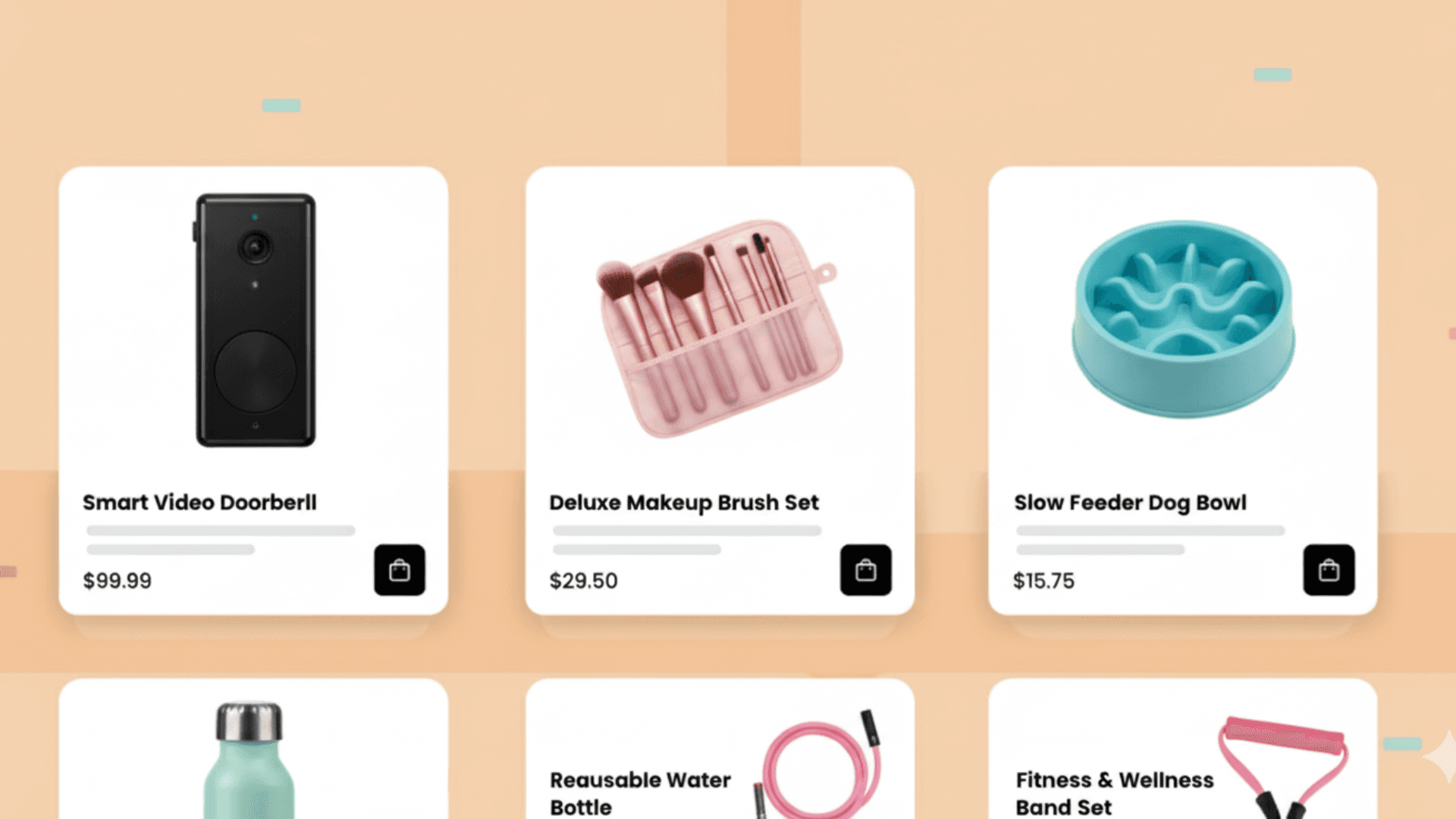Add Slow Feeder Dog Bowl to bag

coord(1329,570)
